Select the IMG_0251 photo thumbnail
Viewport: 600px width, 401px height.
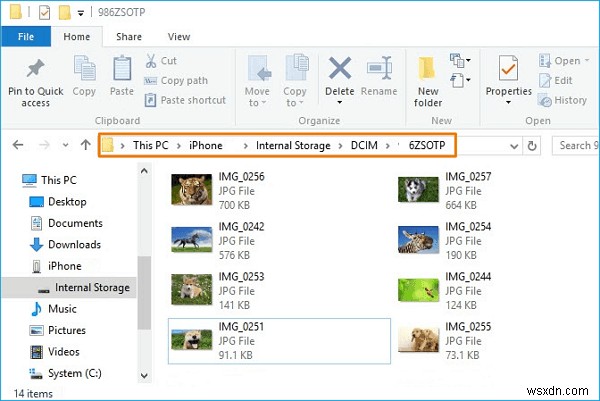pos(190,336)
